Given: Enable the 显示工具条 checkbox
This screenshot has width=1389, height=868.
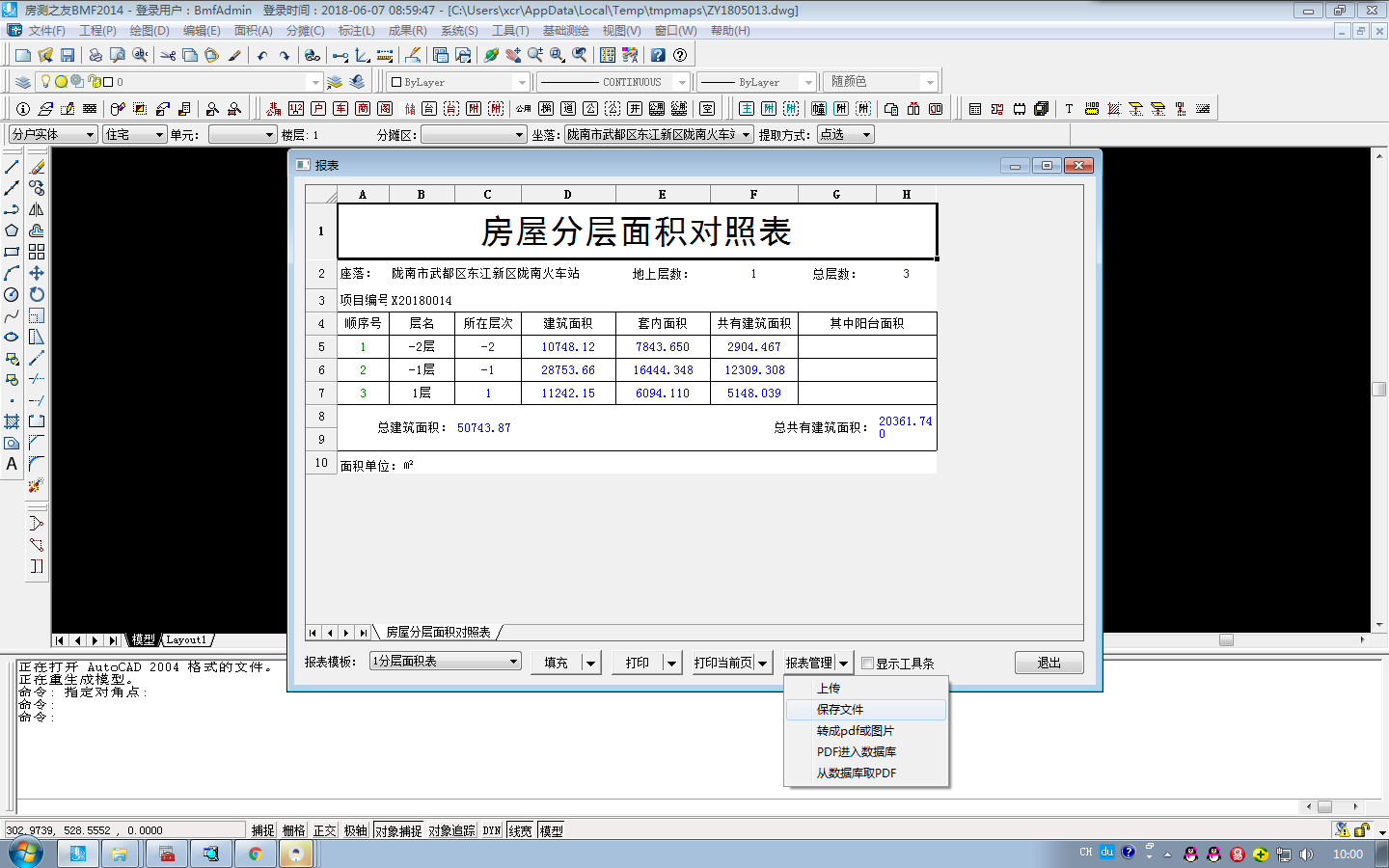Looking at the screenshot, I should (867, 664).
